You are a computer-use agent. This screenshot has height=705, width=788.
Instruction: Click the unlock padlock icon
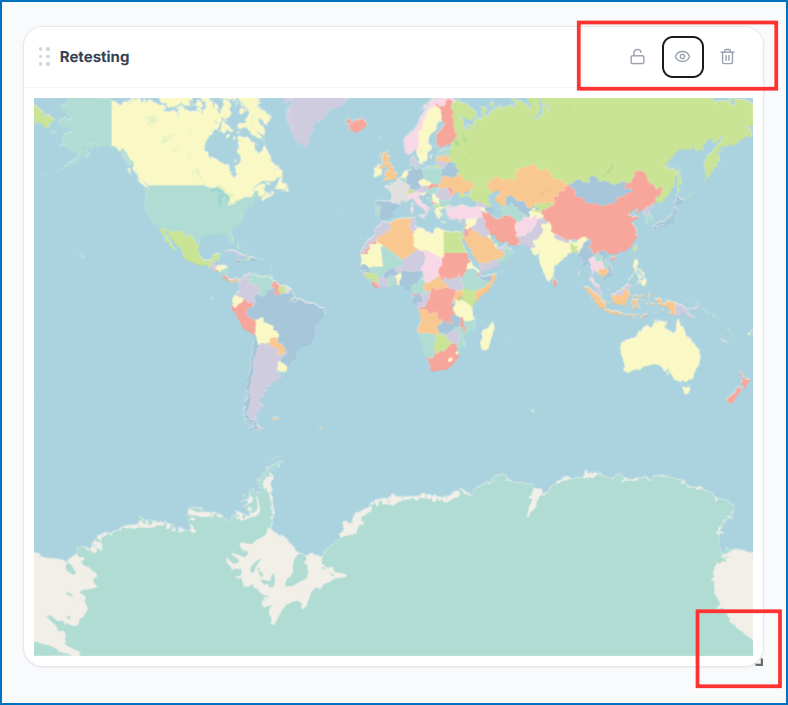[x=637, y=57]
